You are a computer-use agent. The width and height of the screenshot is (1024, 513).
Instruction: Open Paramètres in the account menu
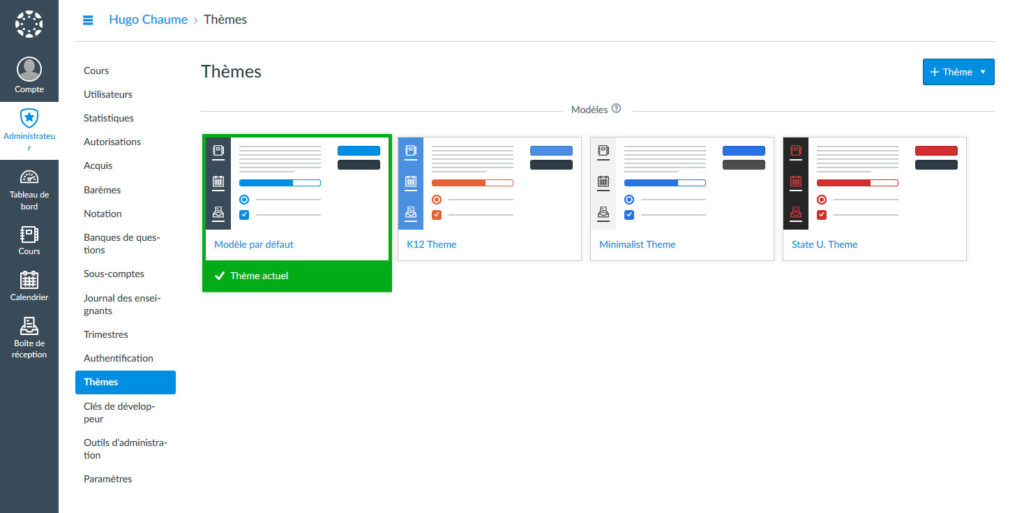click(108, 479)
